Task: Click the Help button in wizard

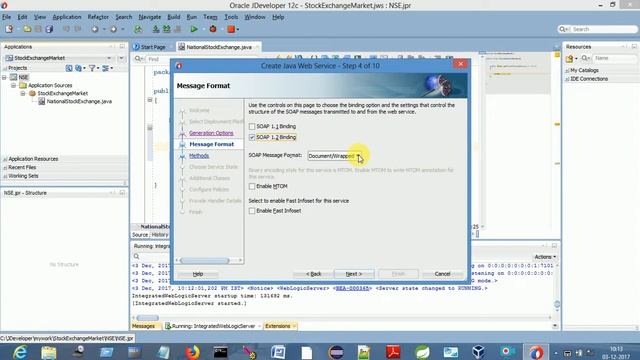Action: 198,274
